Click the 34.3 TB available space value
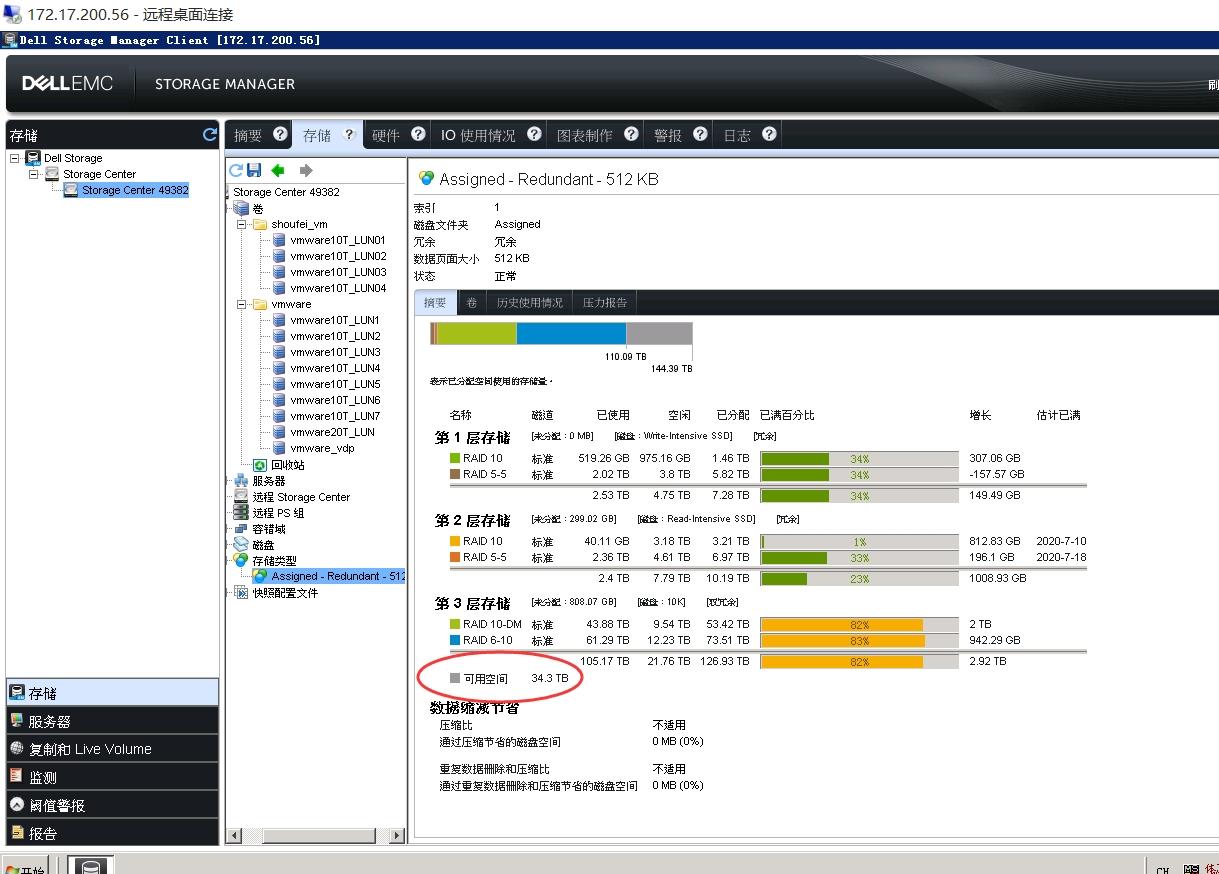This screenshot has width=1219, height=874. 550,678
